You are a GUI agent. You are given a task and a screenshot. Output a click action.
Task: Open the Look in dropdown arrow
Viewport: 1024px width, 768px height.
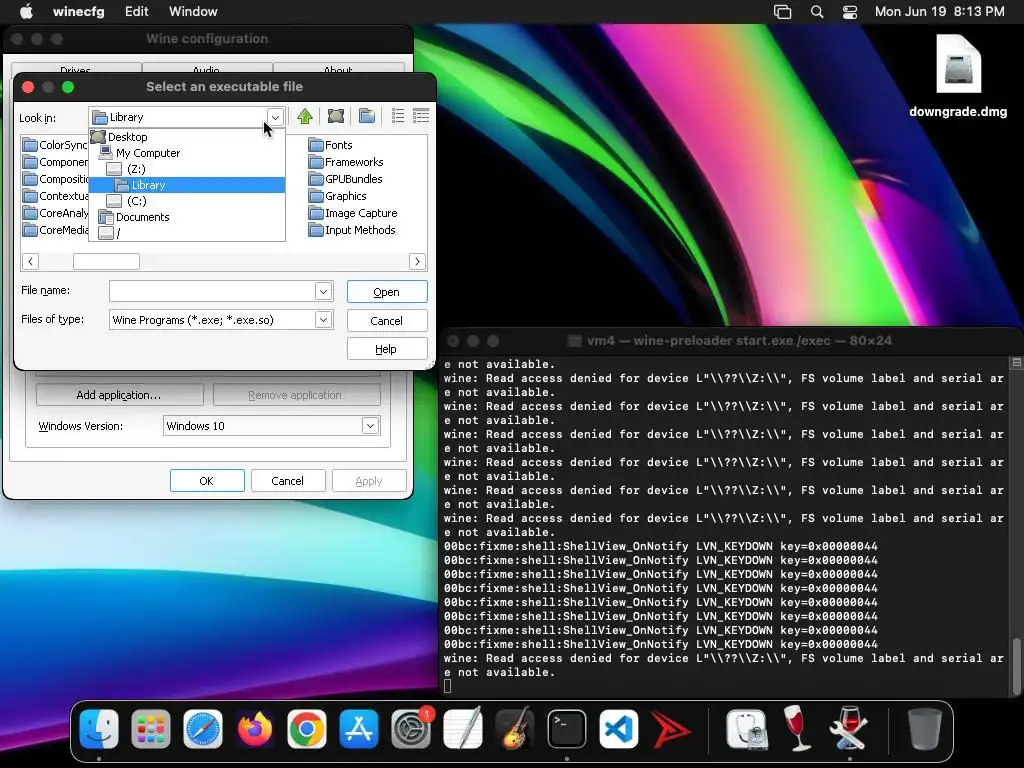click(x=276, y=118)
